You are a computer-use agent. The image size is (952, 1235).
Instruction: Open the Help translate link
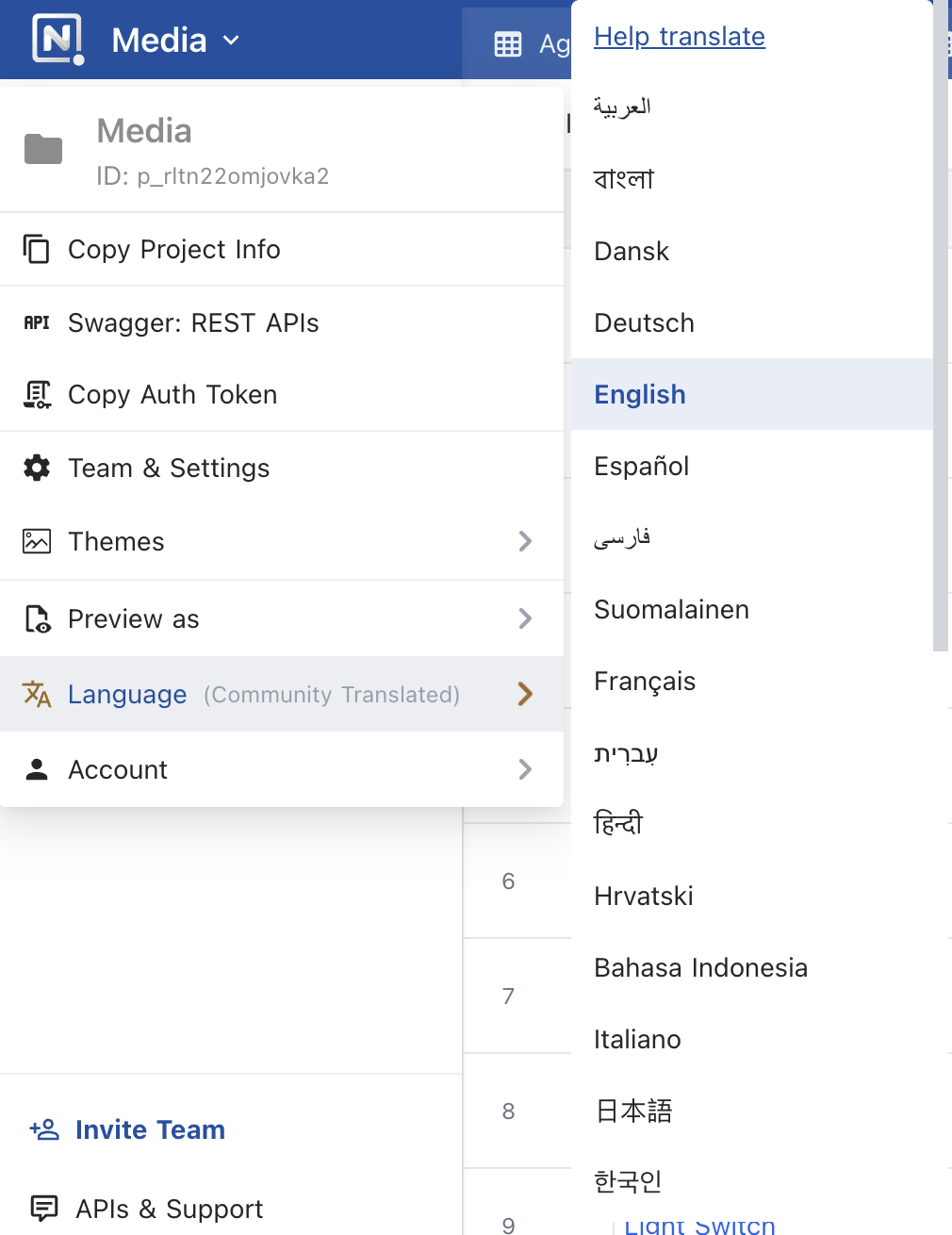680,36
